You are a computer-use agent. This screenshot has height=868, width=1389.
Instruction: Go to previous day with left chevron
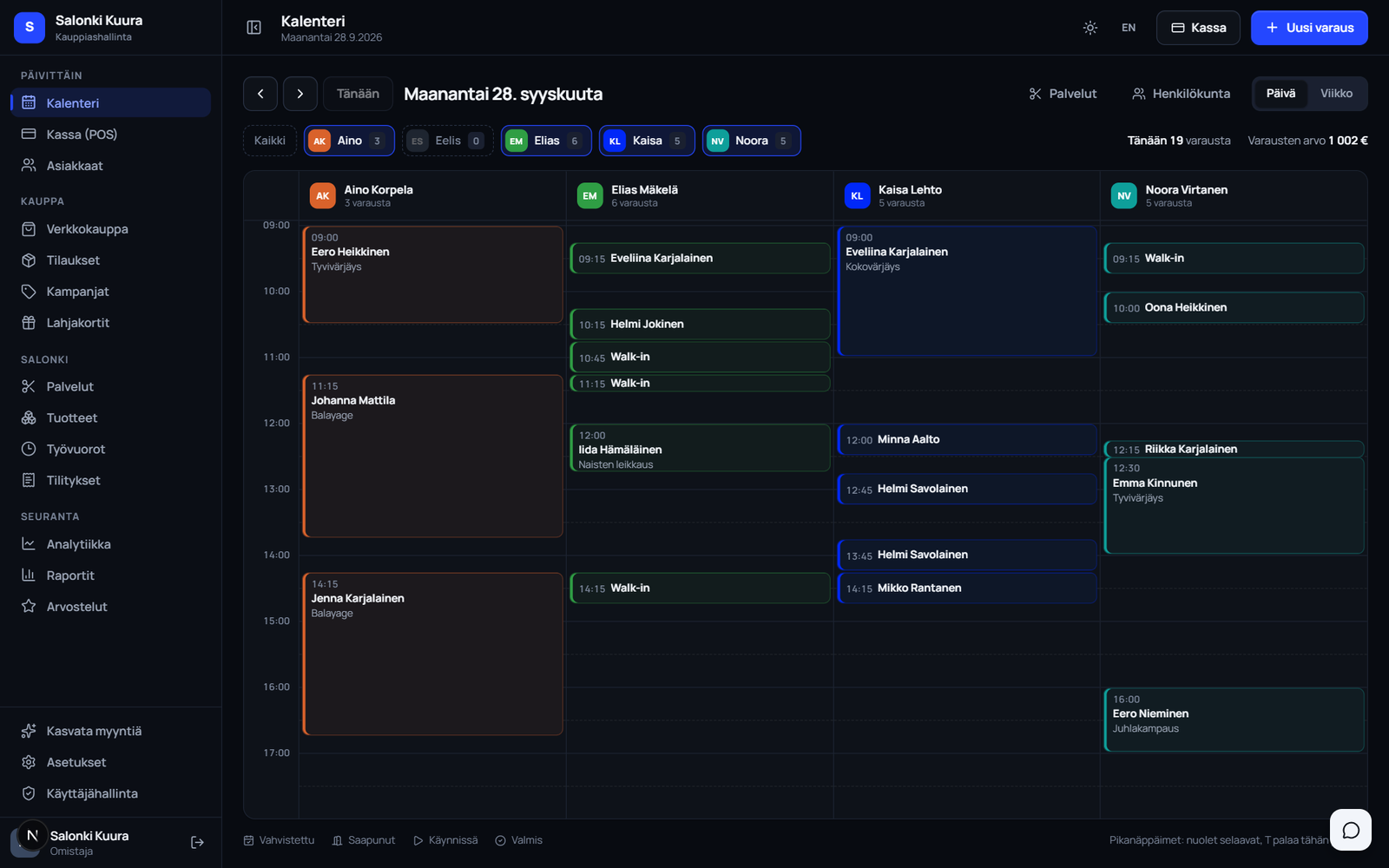coord(260,94)
